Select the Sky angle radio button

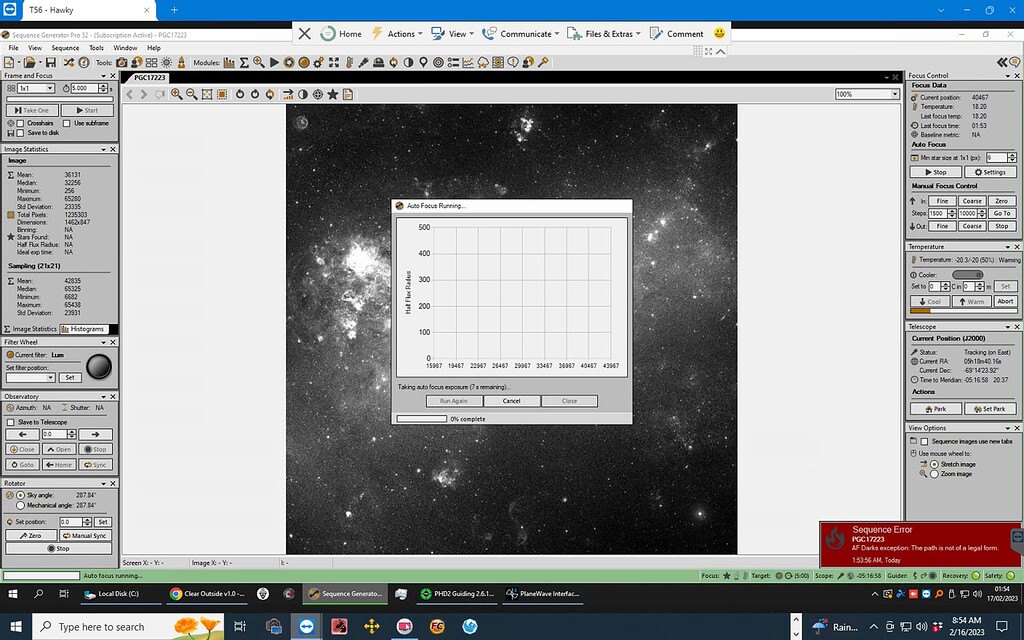coord(20,496)
